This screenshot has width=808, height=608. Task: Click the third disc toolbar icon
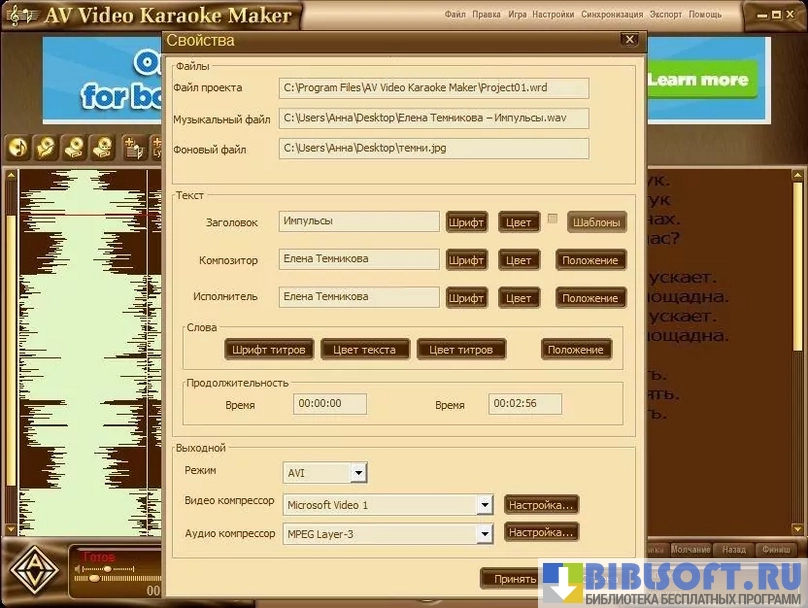click(74, 148)
